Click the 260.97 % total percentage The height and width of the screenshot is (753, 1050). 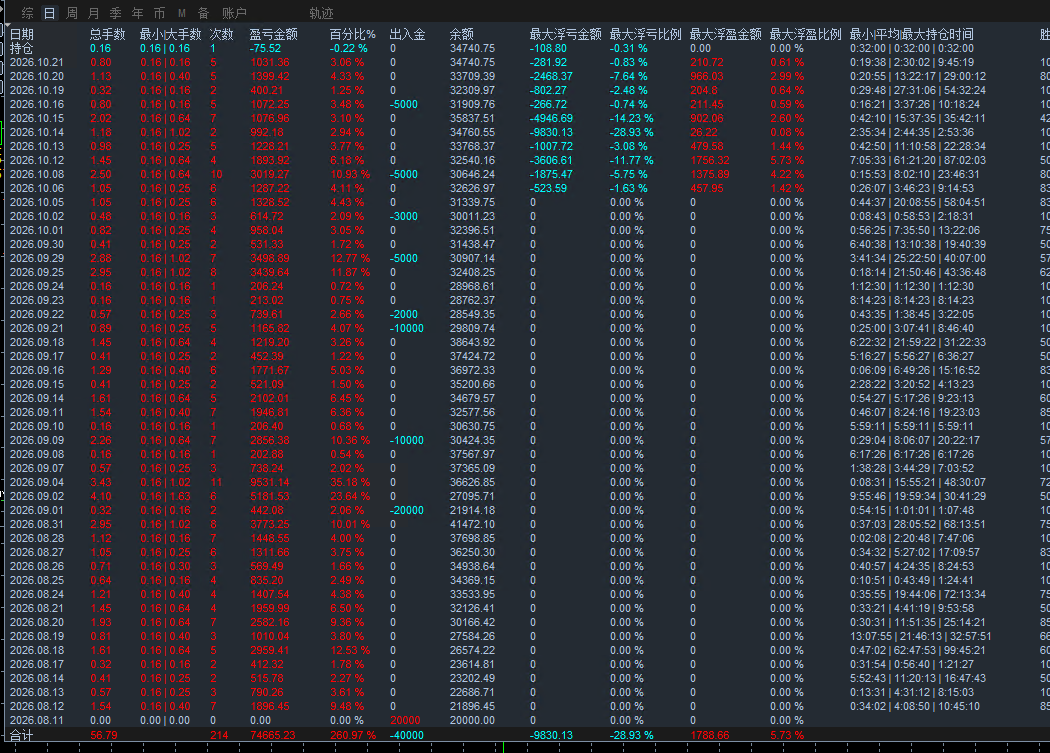353,735
